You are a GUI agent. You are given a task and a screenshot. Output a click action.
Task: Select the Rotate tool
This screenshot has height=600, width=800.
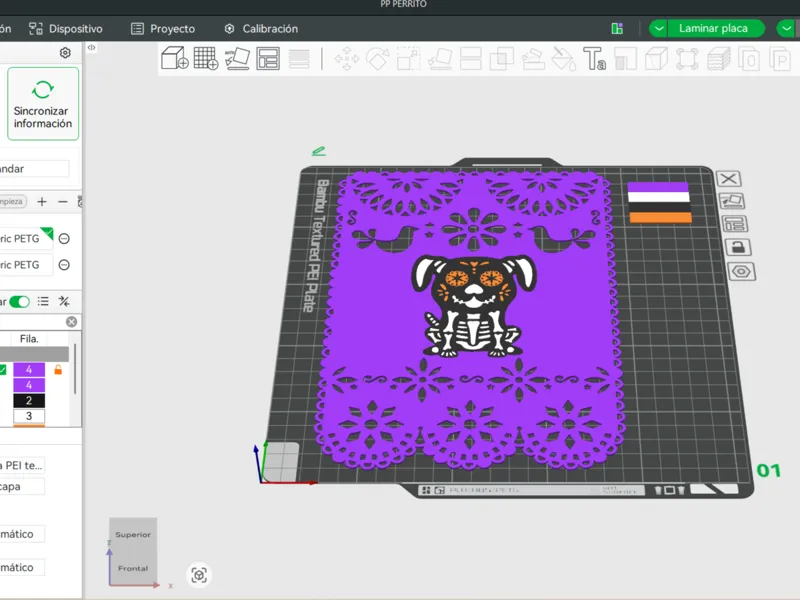tap(378, 59)
